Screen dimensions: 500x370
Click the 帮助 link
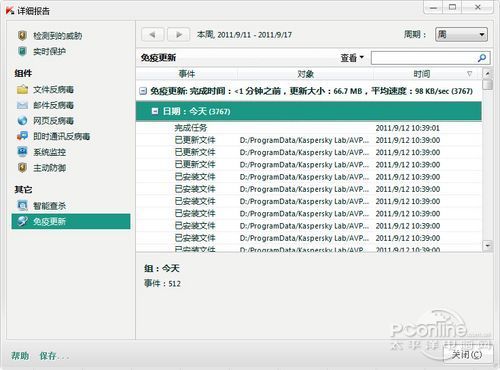tap(20, 356)
